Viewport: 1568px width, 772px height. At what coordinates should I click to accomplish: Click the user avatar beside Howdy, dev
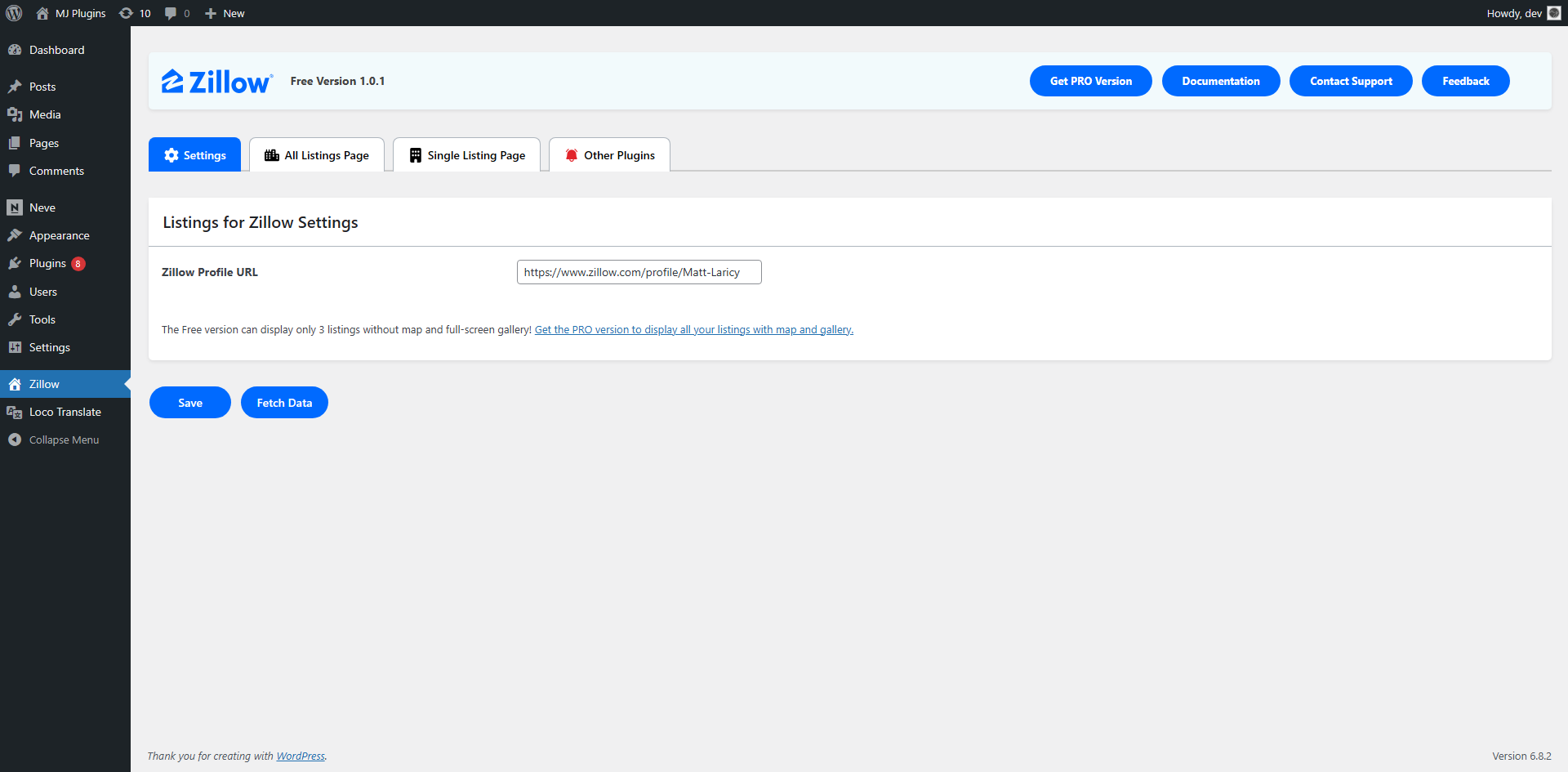pyautogui.click(x=1554, y=13)
